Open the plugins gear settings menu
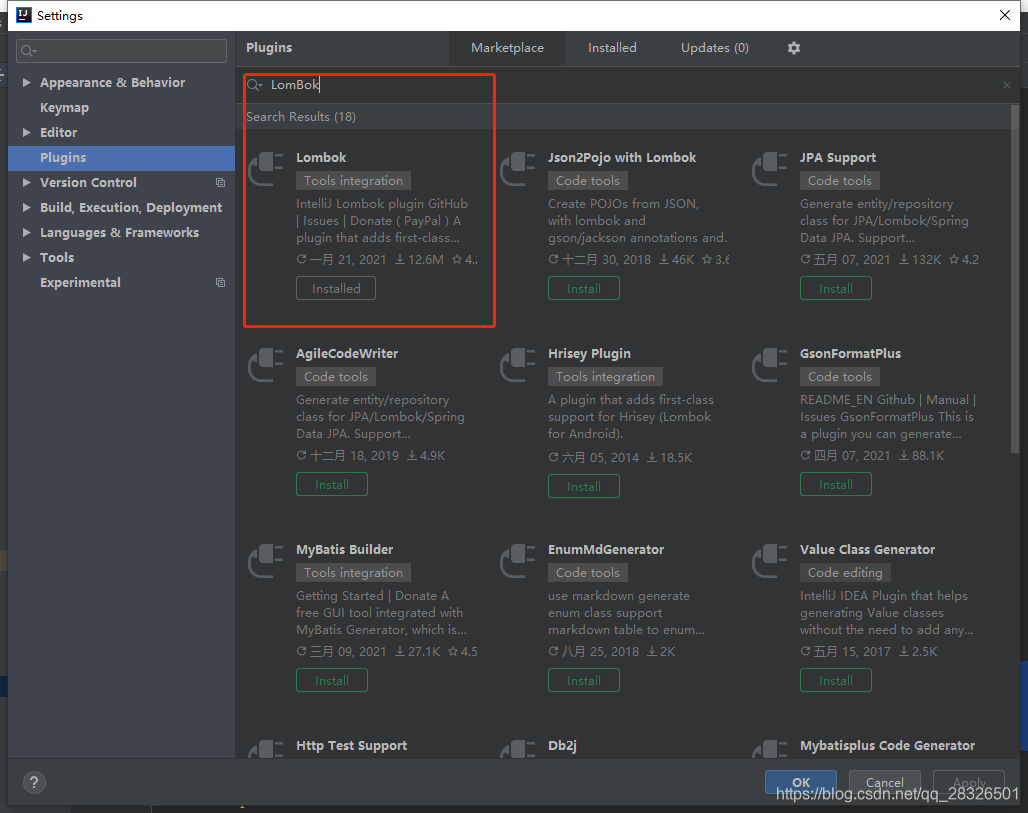 793,48
